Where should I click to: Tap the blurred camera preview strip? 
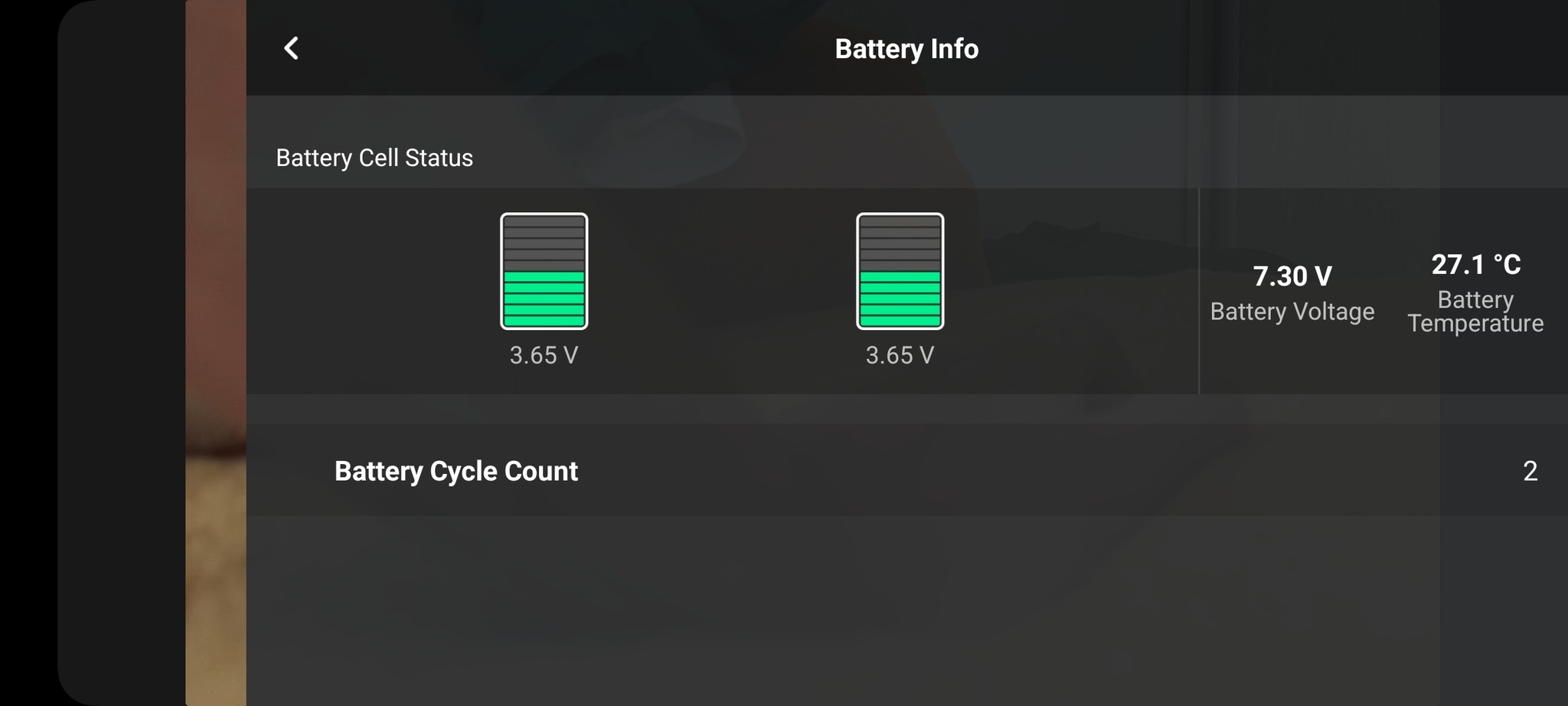pyautogui.click(x=216, y=352)
